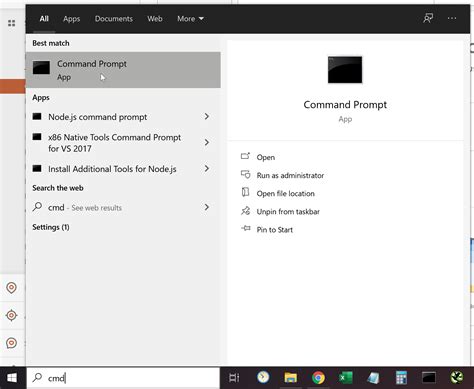The width and height of the screenshot is (474, 389).
Task: Open Command Prompt taskbar icon
Action: click(x=429, y=378)
